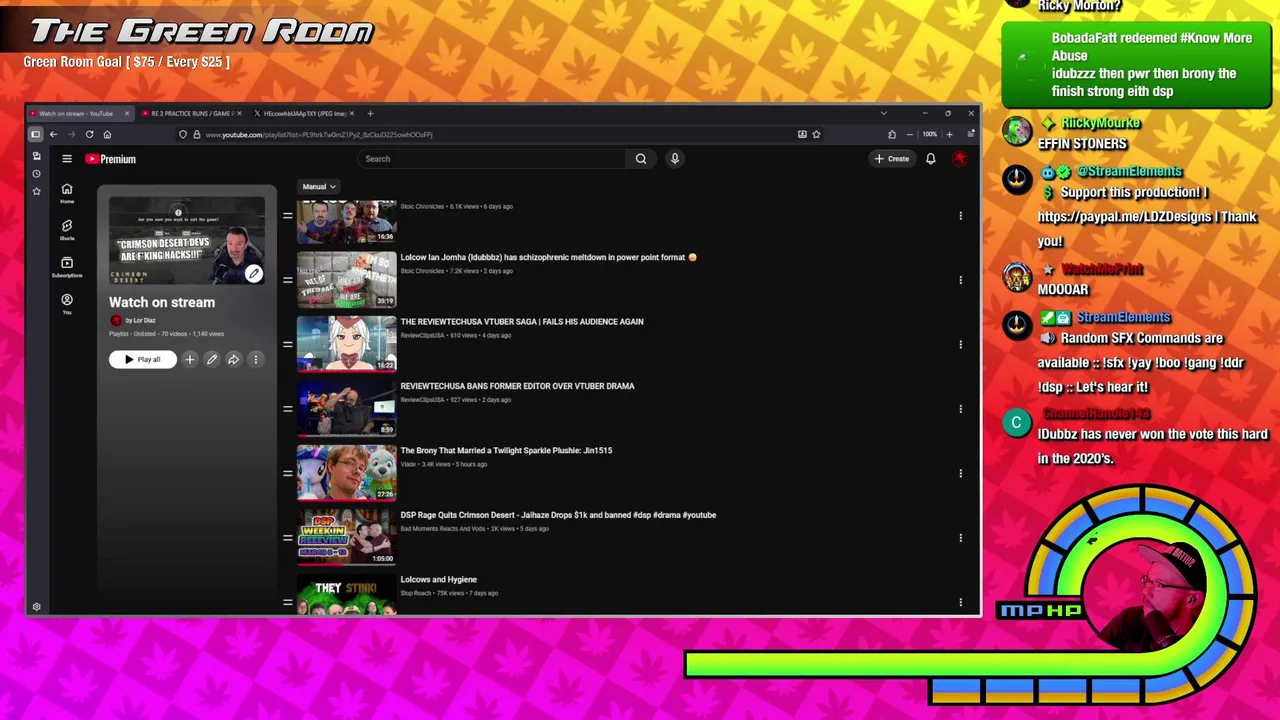Switch to Watch on stream YouTube tab
Viewport: 1280px width, 720px height.
pyautogui.click(x=80, y=113)
